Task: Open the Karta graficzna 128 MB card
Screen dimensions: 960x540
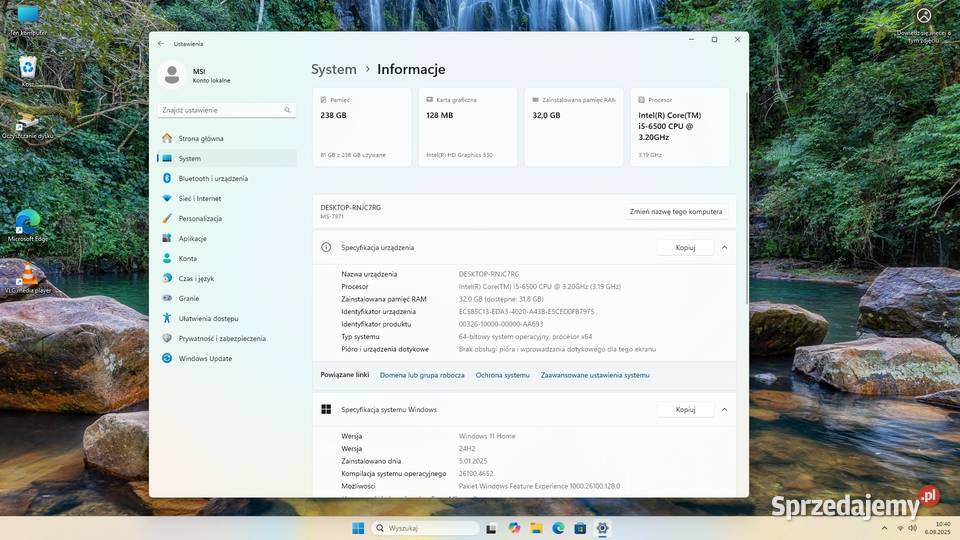Action: click(468, 127)
